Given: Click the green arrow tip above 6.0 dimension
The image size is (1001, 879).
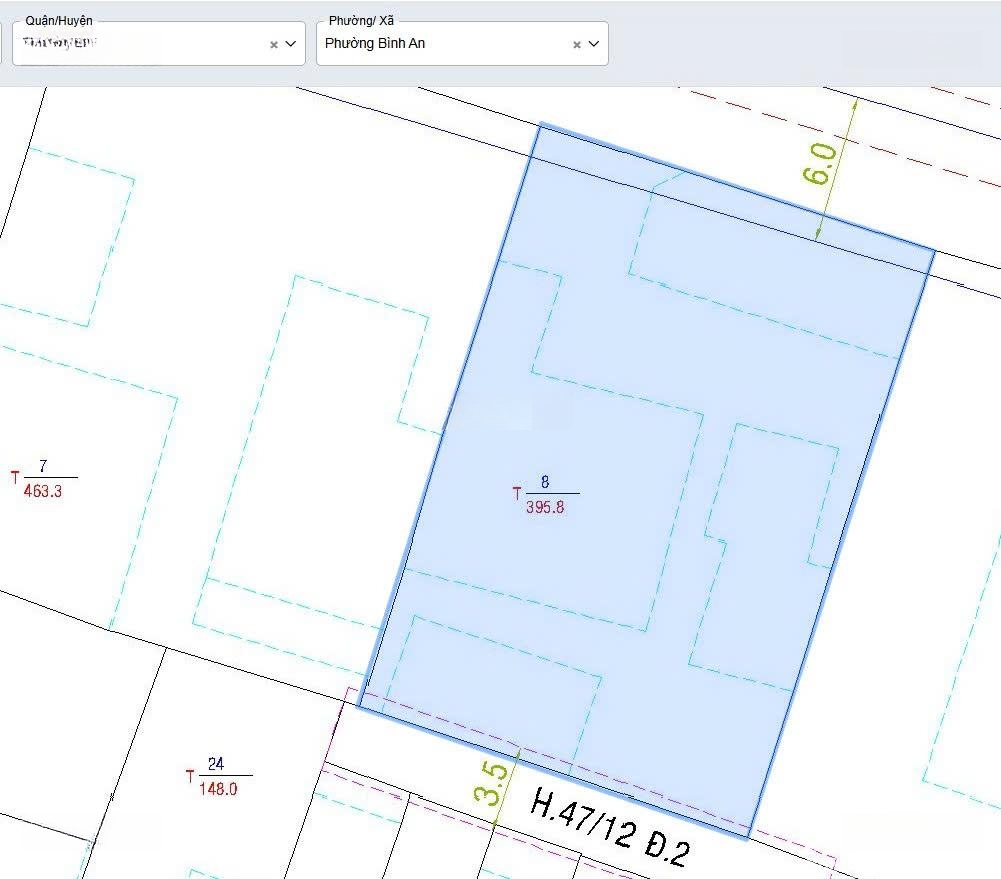Looking at the screenshot, I should (854, 99).
